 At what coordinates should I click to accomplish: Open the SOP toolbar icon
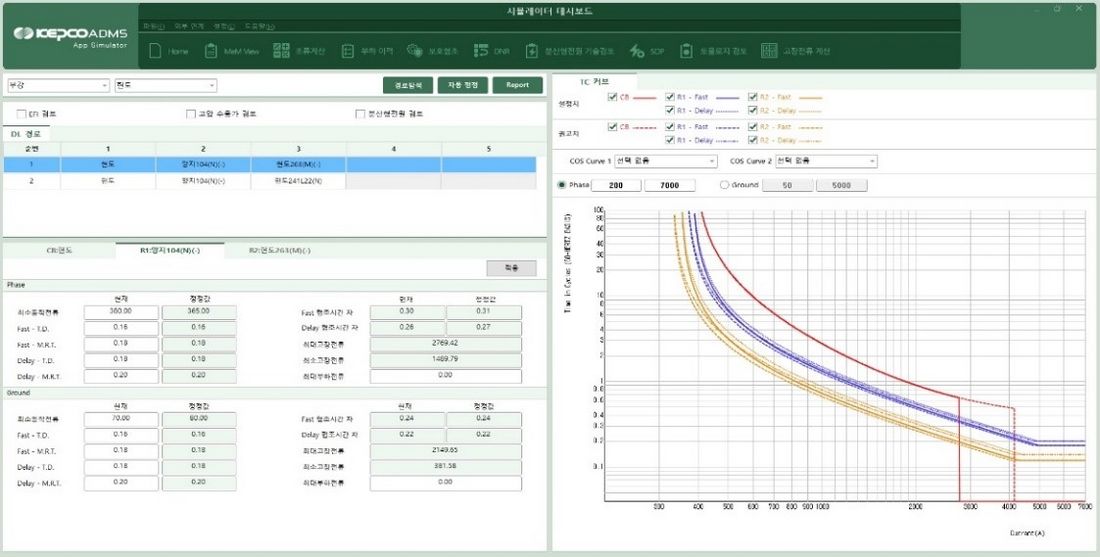636,51
